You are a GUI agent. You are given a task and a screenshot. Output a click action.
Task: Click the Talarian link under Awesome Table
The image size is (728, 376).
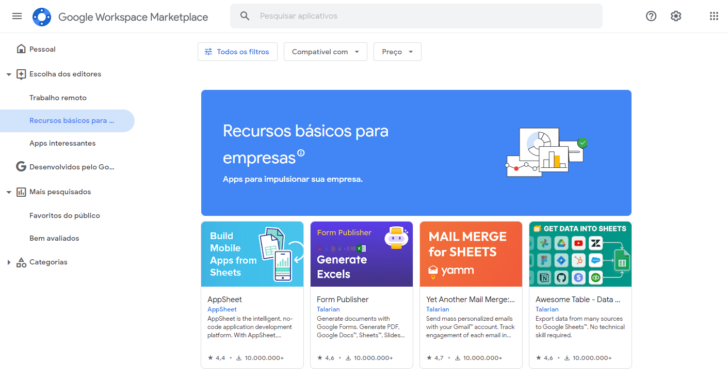547,309
